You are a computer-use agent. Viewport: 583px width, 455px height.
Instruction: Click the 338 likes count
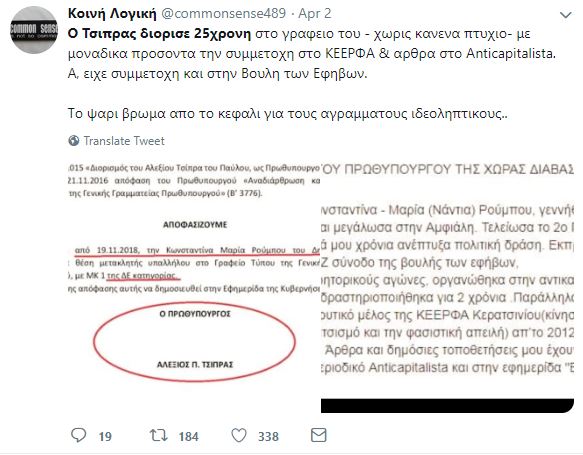pos(268,436)
